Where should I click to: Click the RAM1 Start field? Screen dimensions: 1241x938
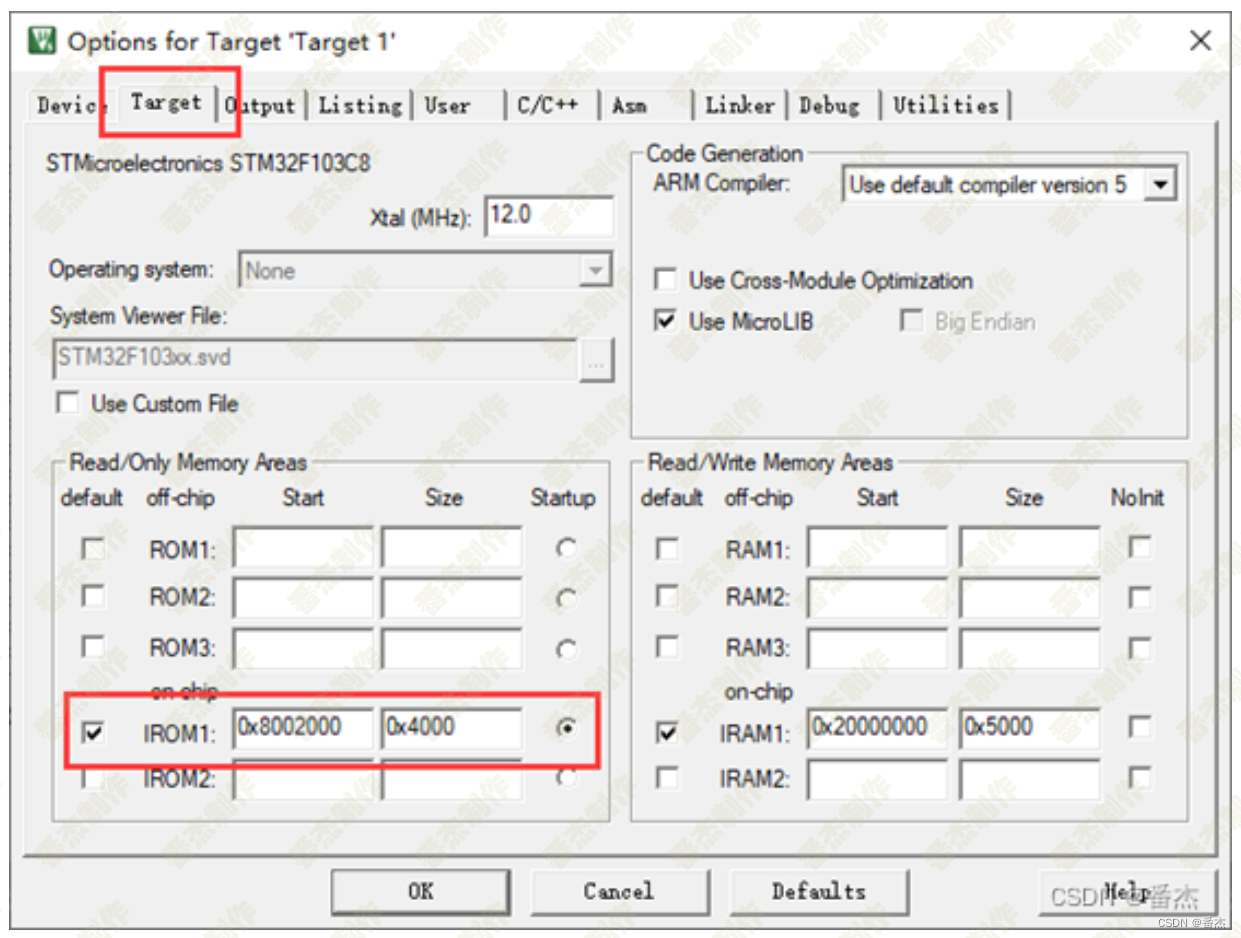tap(877, 548)
